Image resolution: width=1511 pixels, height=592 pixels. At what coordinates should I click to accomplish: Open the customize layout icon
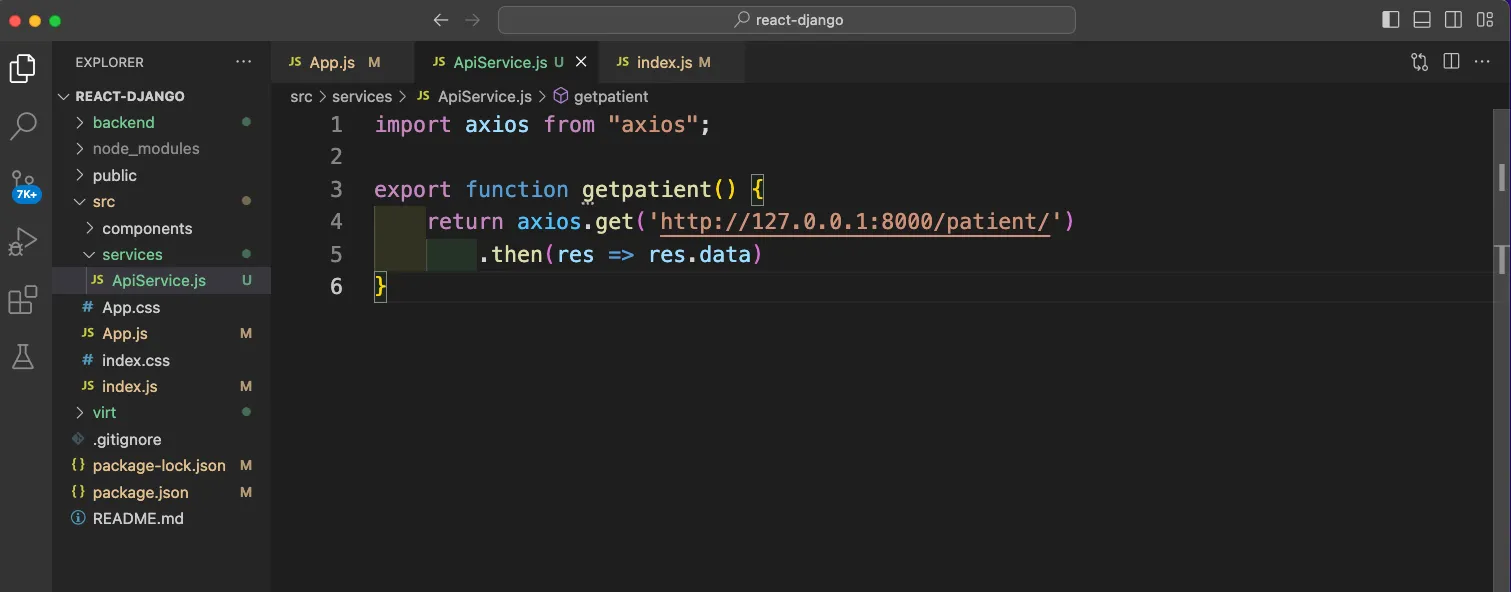pyautogui.click(x=1485, y=20)
